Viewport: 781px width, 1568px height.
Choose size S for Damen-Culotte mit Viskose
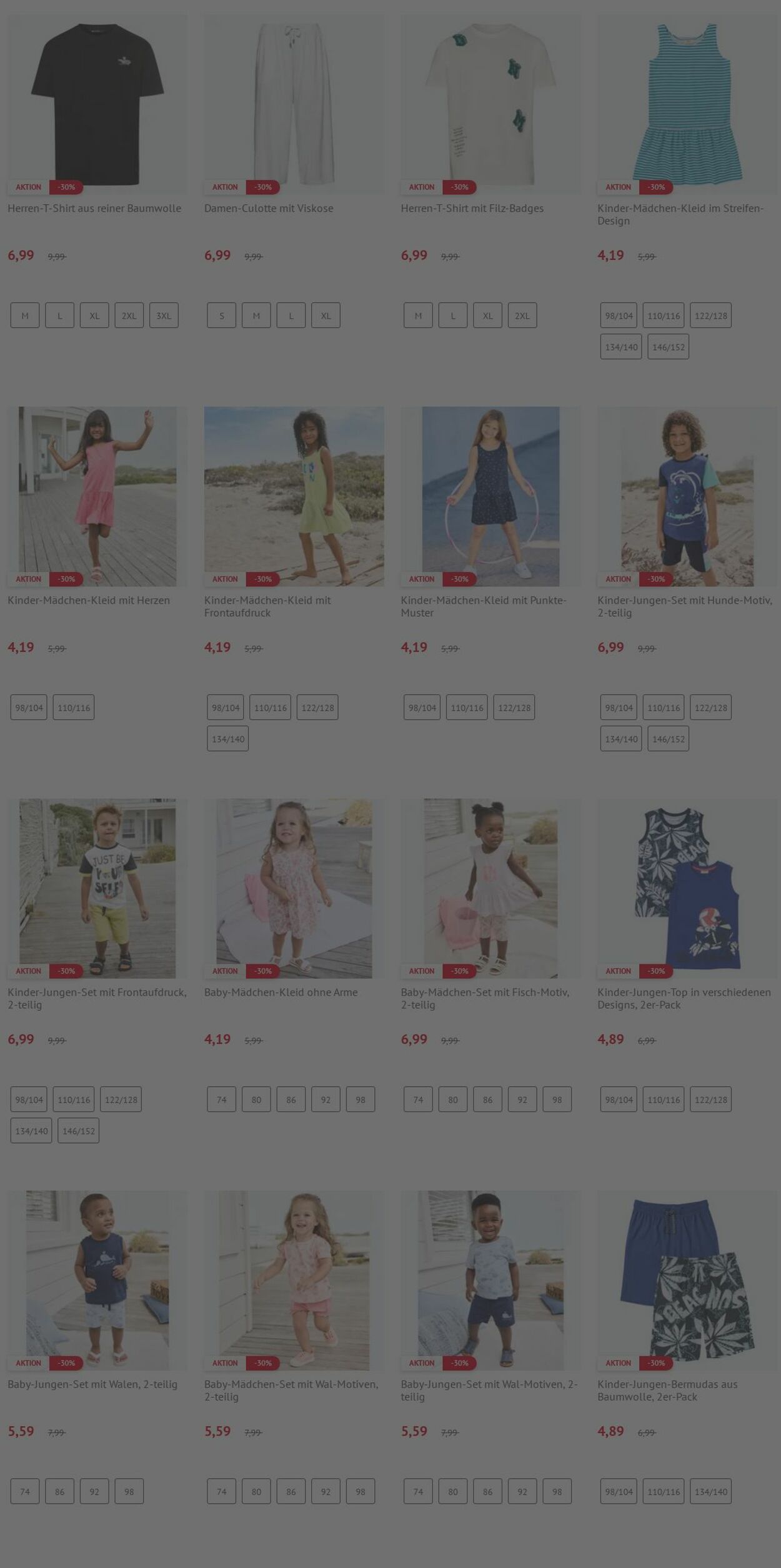pyautogui.click(x=221, y=316)
